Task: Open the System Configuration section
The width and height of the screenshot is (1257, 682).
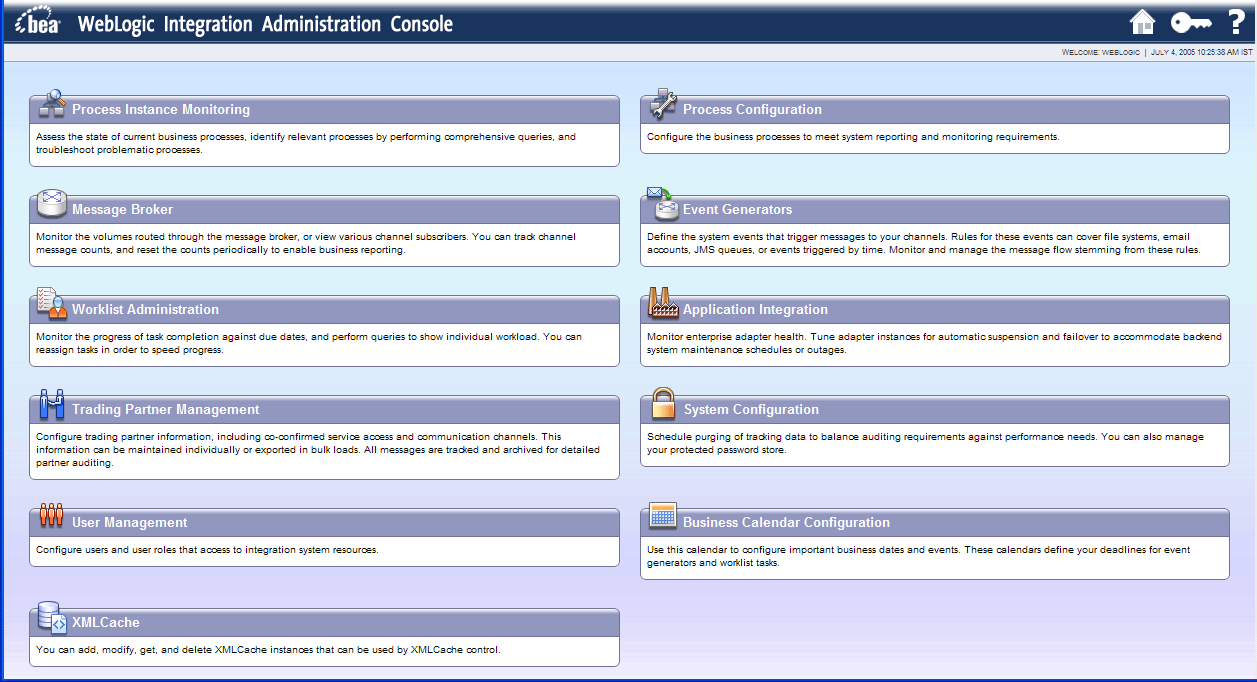Action: 751,410
